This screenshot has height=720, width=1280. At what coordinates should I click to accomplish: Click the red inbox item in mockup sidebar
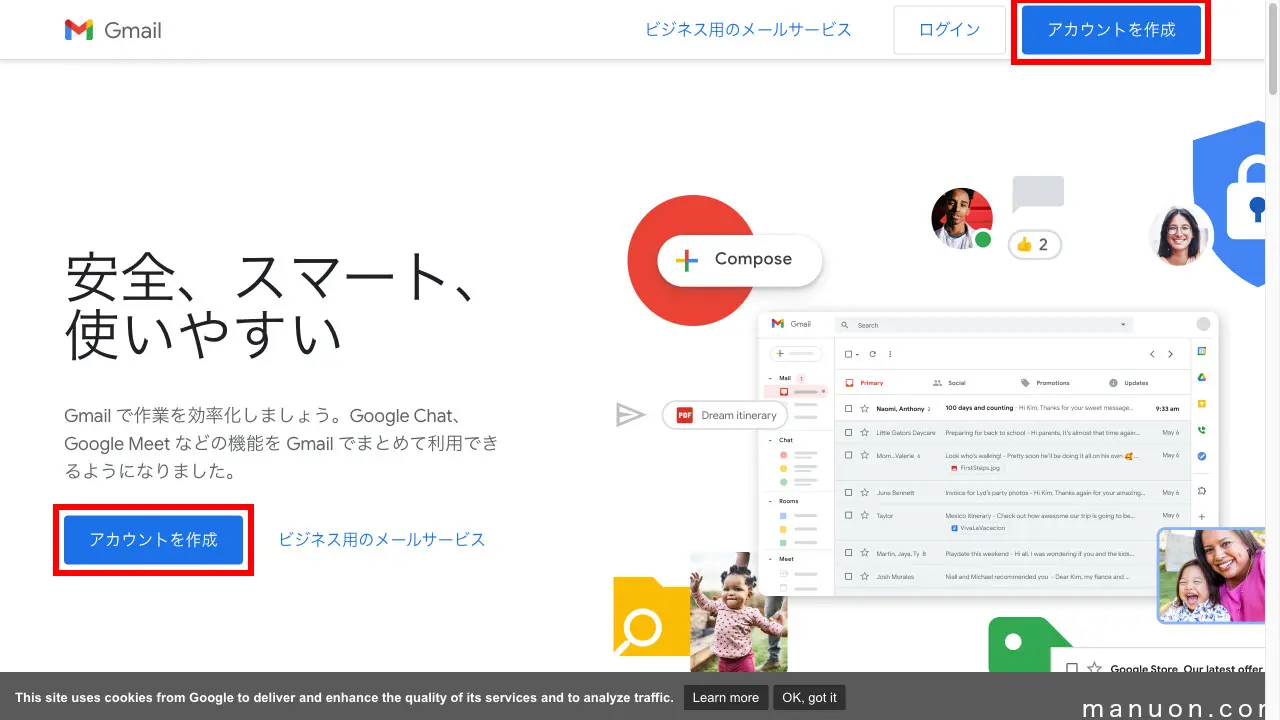(796, 391)
